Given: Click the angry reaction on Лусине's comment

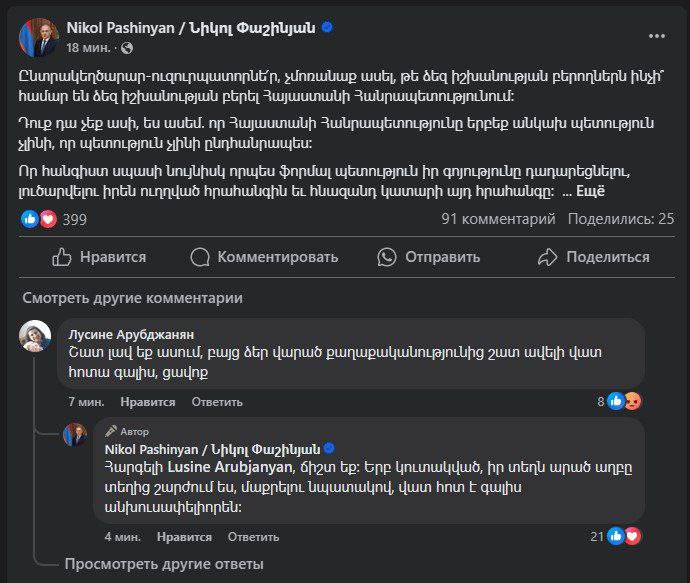Looking at the screenshot, I should (632, 401).
